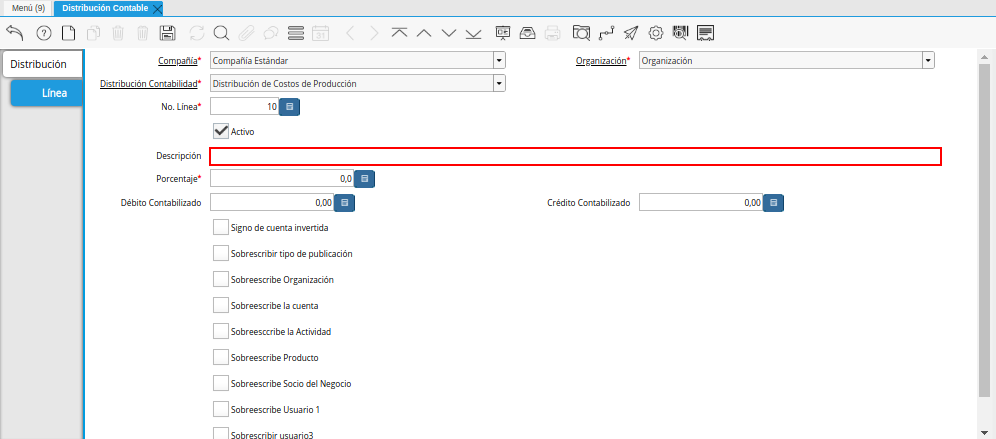Toggle grid view with stacked lines icon
996x439 pixels.
click(x=295, y=33)
